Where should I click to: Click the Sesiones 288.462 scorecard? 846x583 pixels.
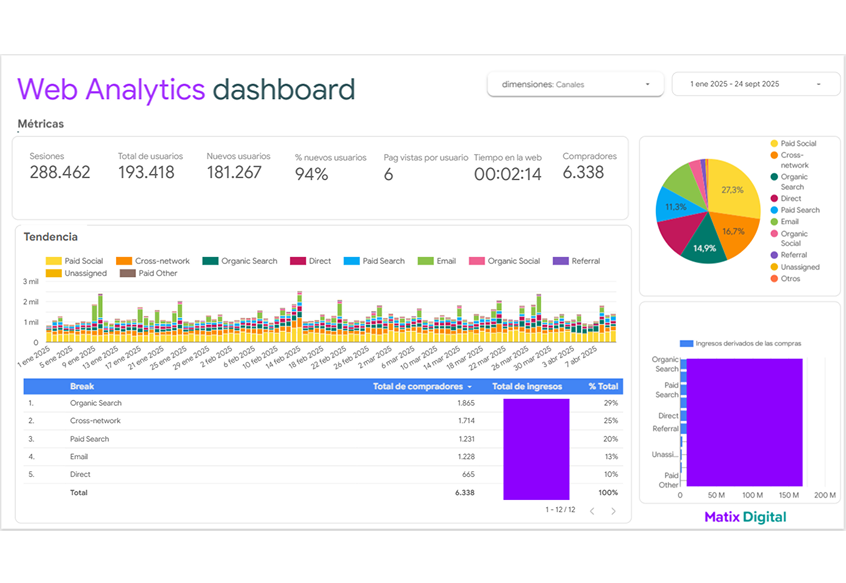(60, 166)
